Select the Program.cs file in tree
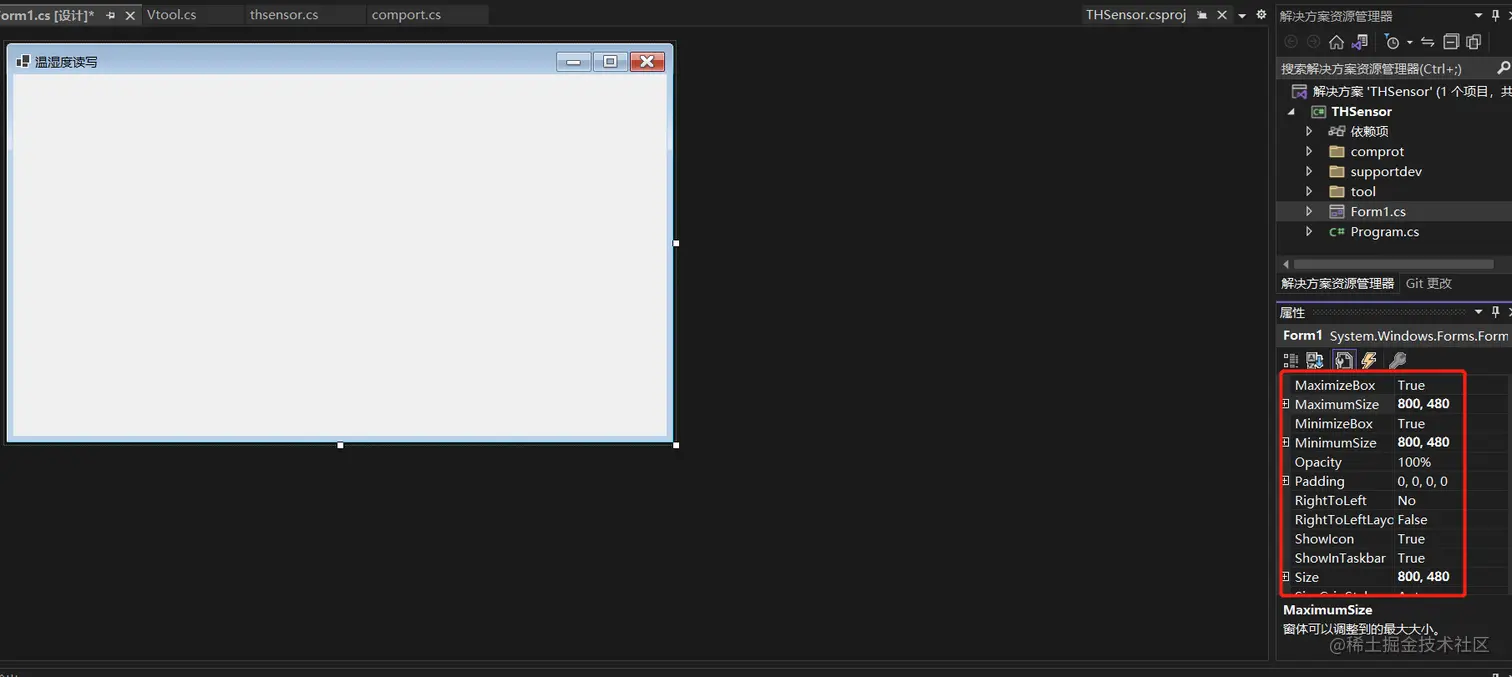Screen dimensions: 1512x677 1384,231
